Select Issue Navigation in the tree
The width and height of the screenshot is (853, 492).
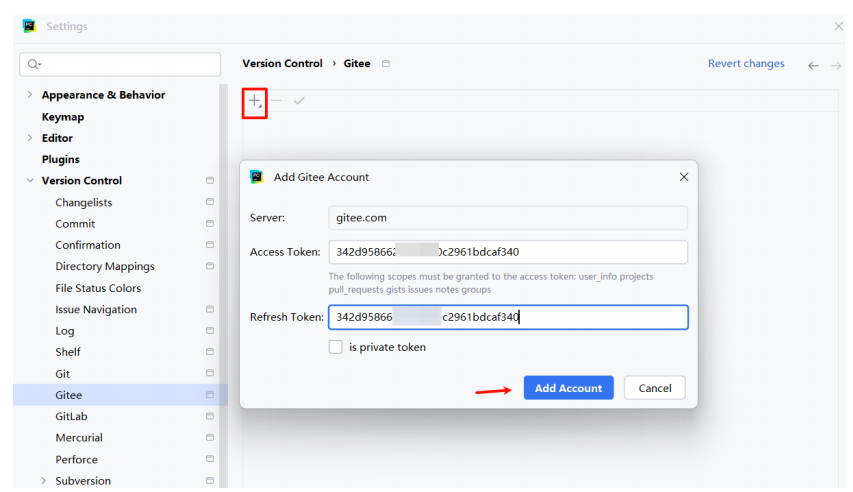point(96,309)
